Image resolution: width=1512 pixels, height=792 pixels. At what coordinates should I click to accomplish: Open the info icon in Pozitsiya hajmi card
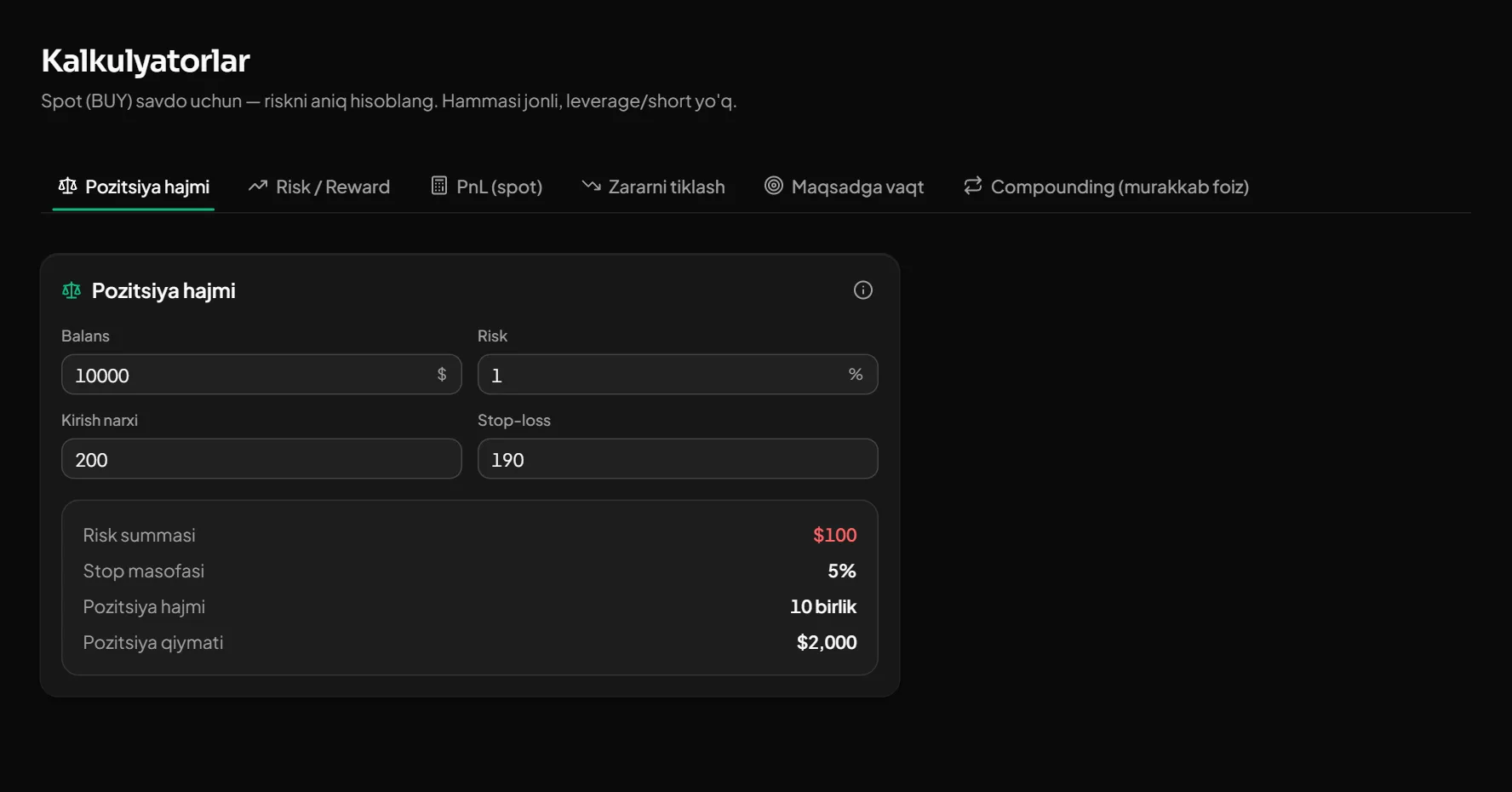(863, 290)
